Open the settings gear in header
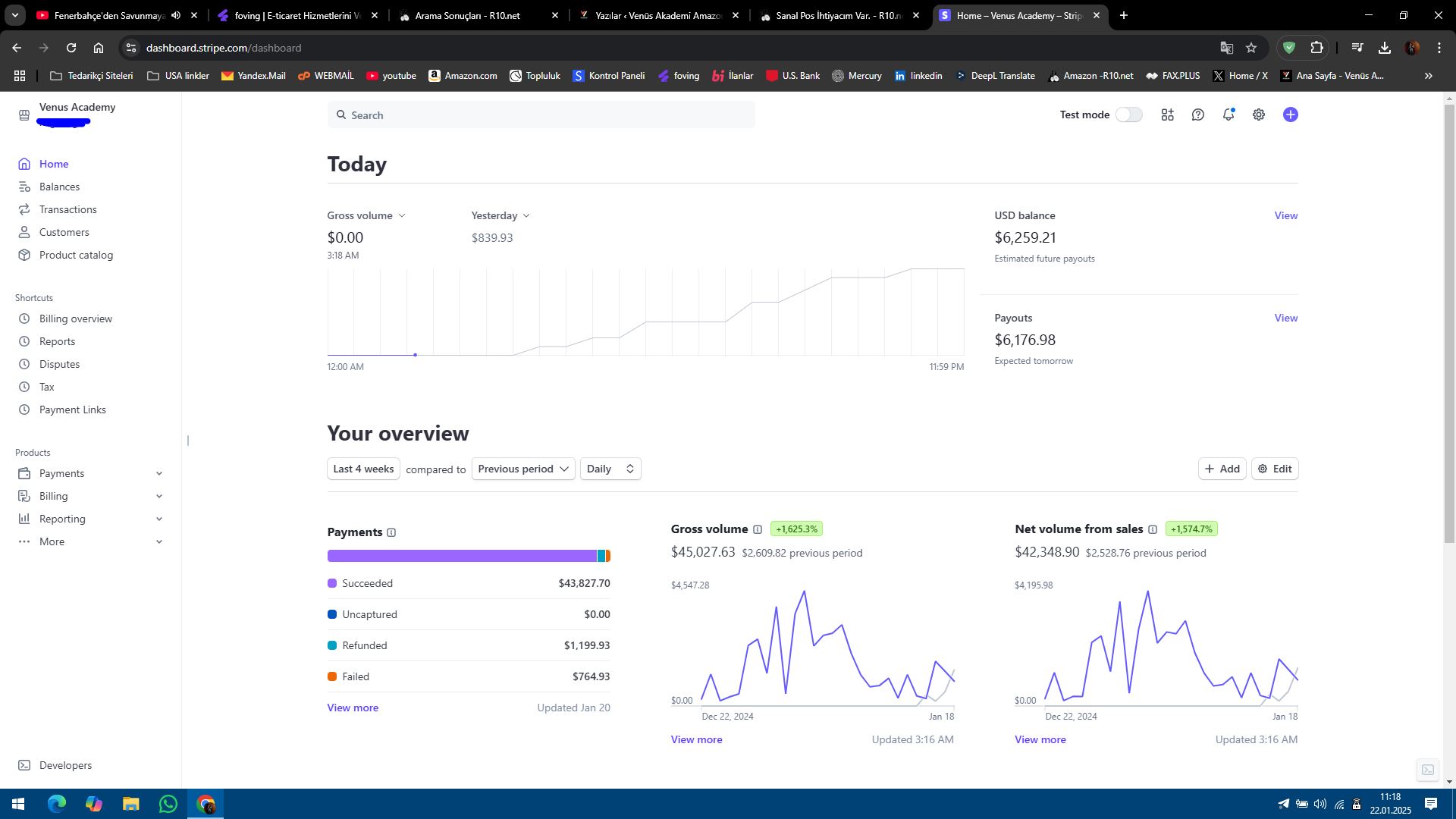 (x=1258, y=115)
